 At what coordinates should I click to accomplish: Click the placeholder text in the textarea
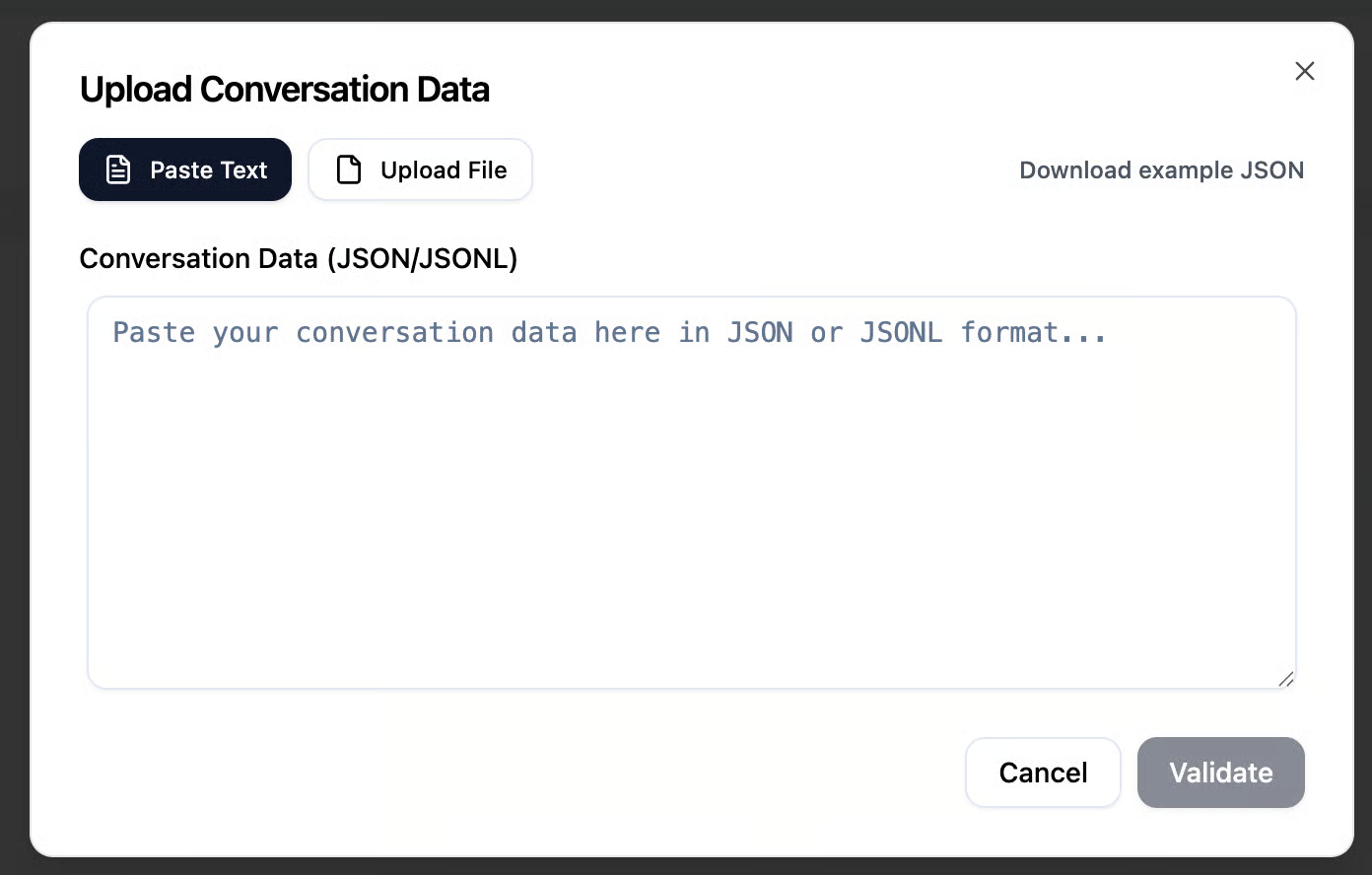coord(609,333)
